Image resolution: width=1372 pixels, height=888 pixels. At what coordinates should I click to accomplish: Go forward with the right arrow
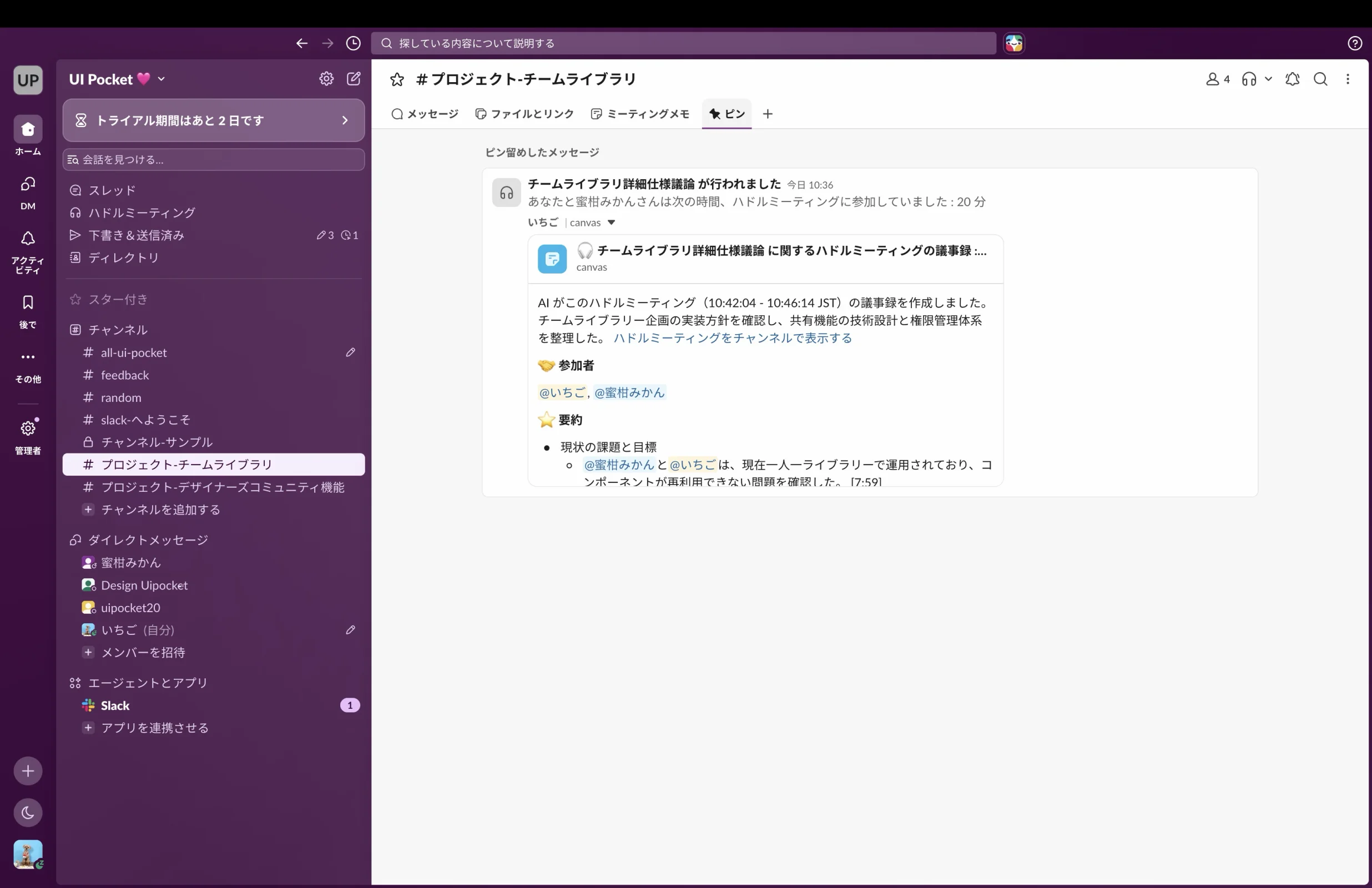click(x=327, y=43)
